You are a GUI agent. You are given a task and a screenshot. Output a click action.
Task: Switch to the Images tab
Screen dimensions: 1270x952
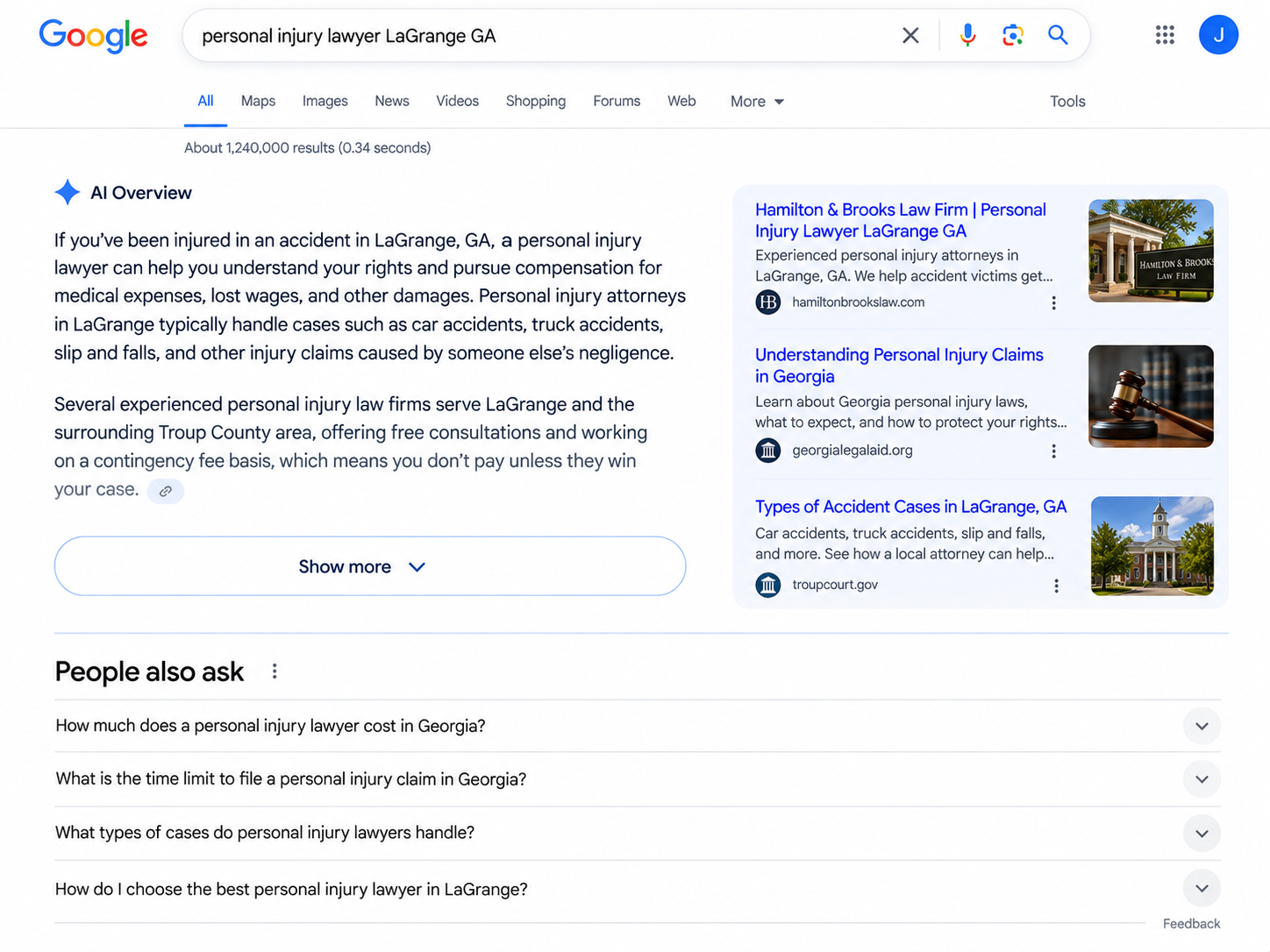tap(325, 101)
